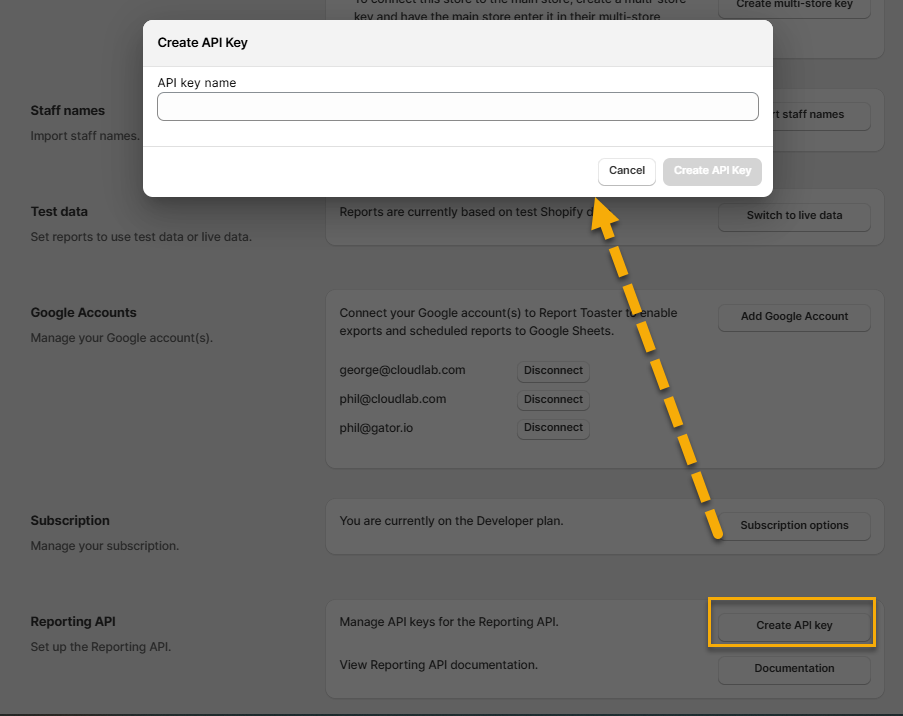903x716 pixels.
Task: Click Create multi-store key button
Action: tap(794, 6)
